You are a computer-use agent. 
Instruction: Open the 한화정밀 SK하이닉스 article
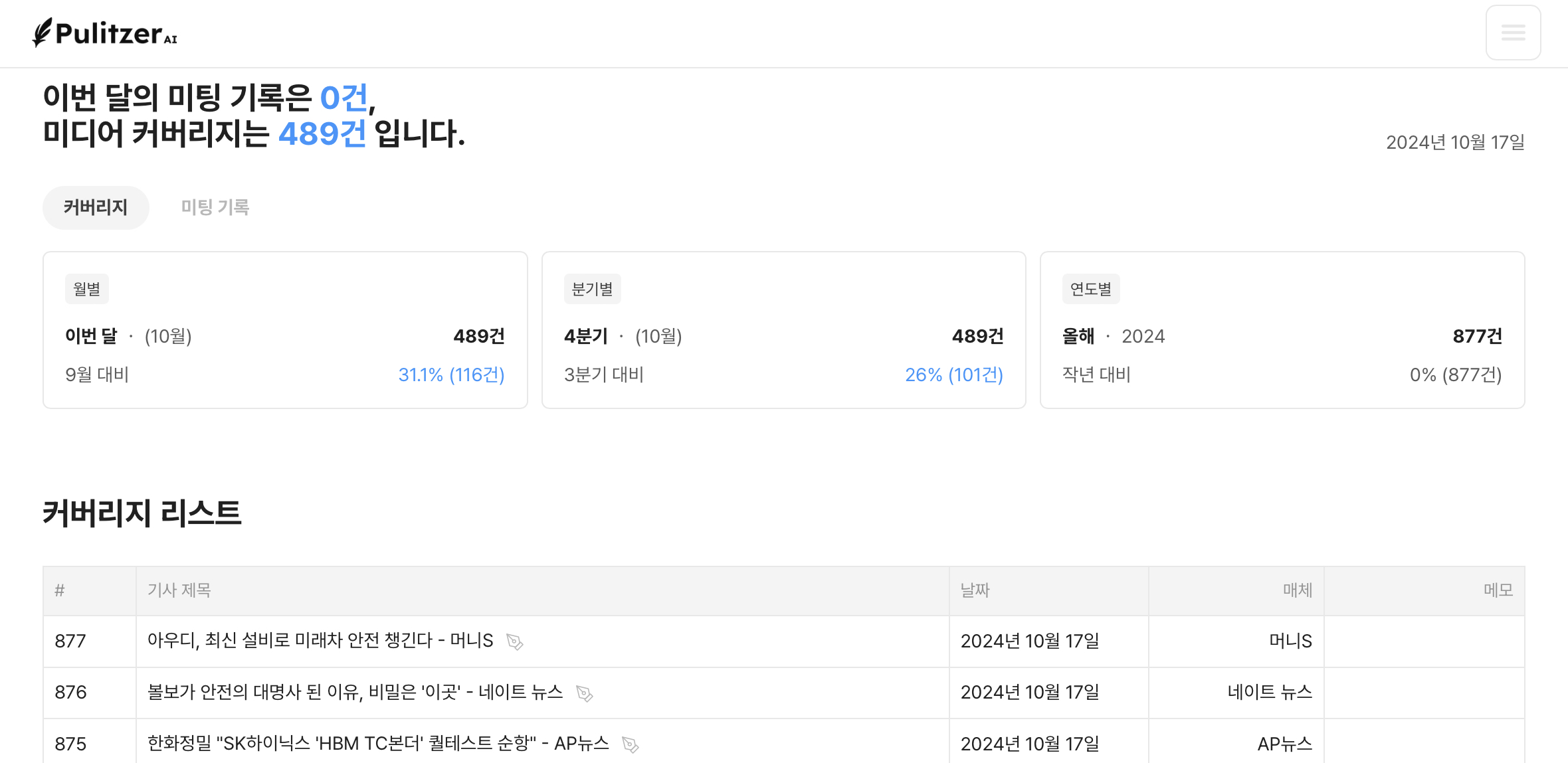click(377, 744)
